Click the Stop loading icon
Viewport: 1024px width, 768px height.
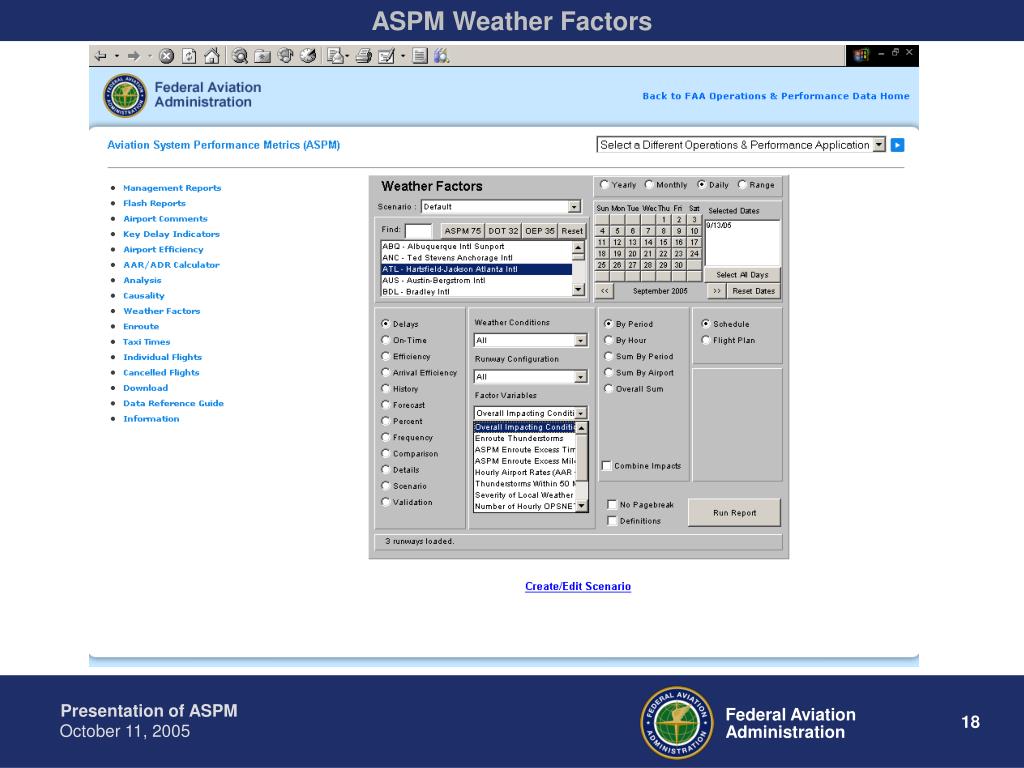coord(167,56)
